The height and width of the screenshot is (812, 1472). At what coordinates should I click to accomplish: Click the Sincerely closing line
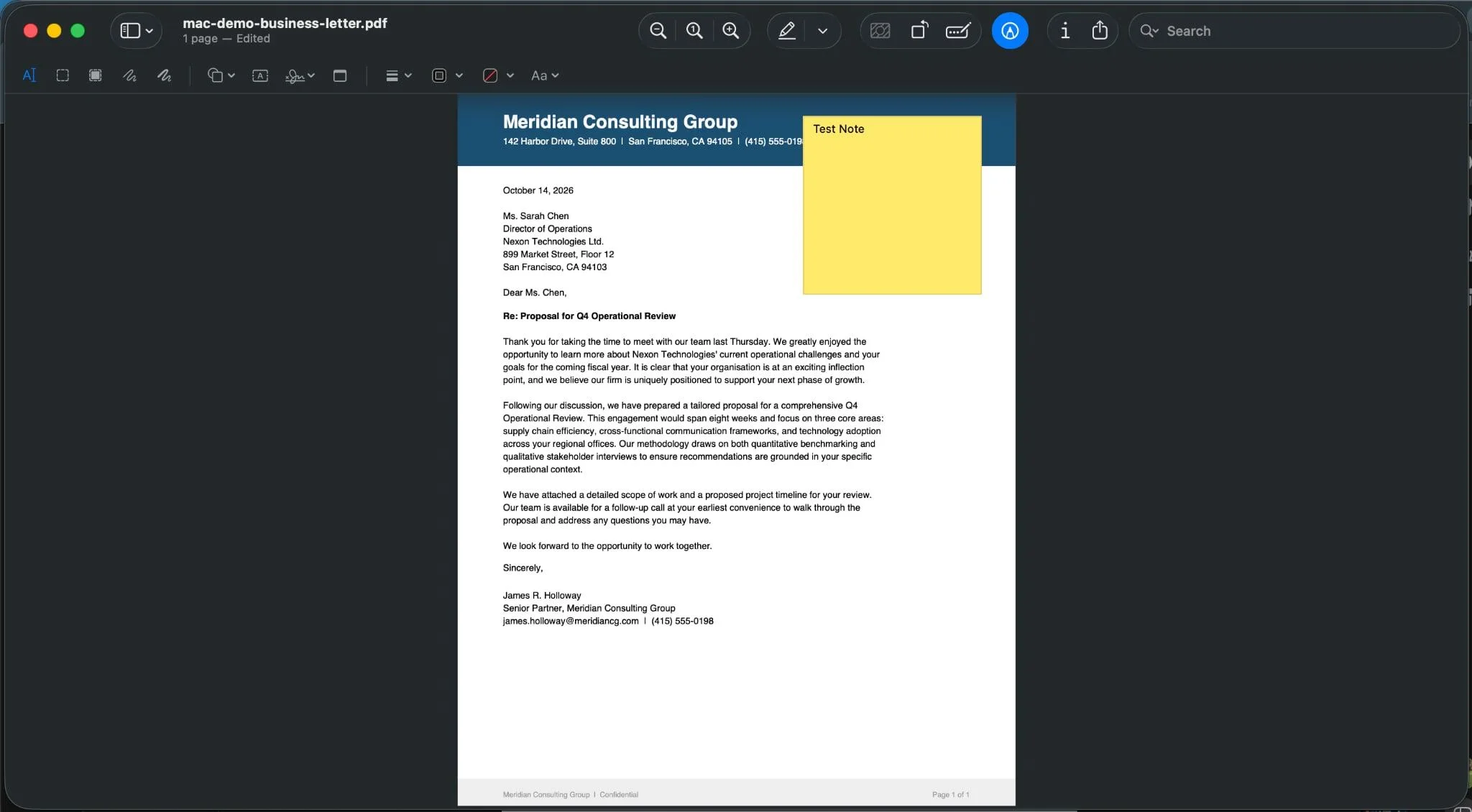(523, 568)
